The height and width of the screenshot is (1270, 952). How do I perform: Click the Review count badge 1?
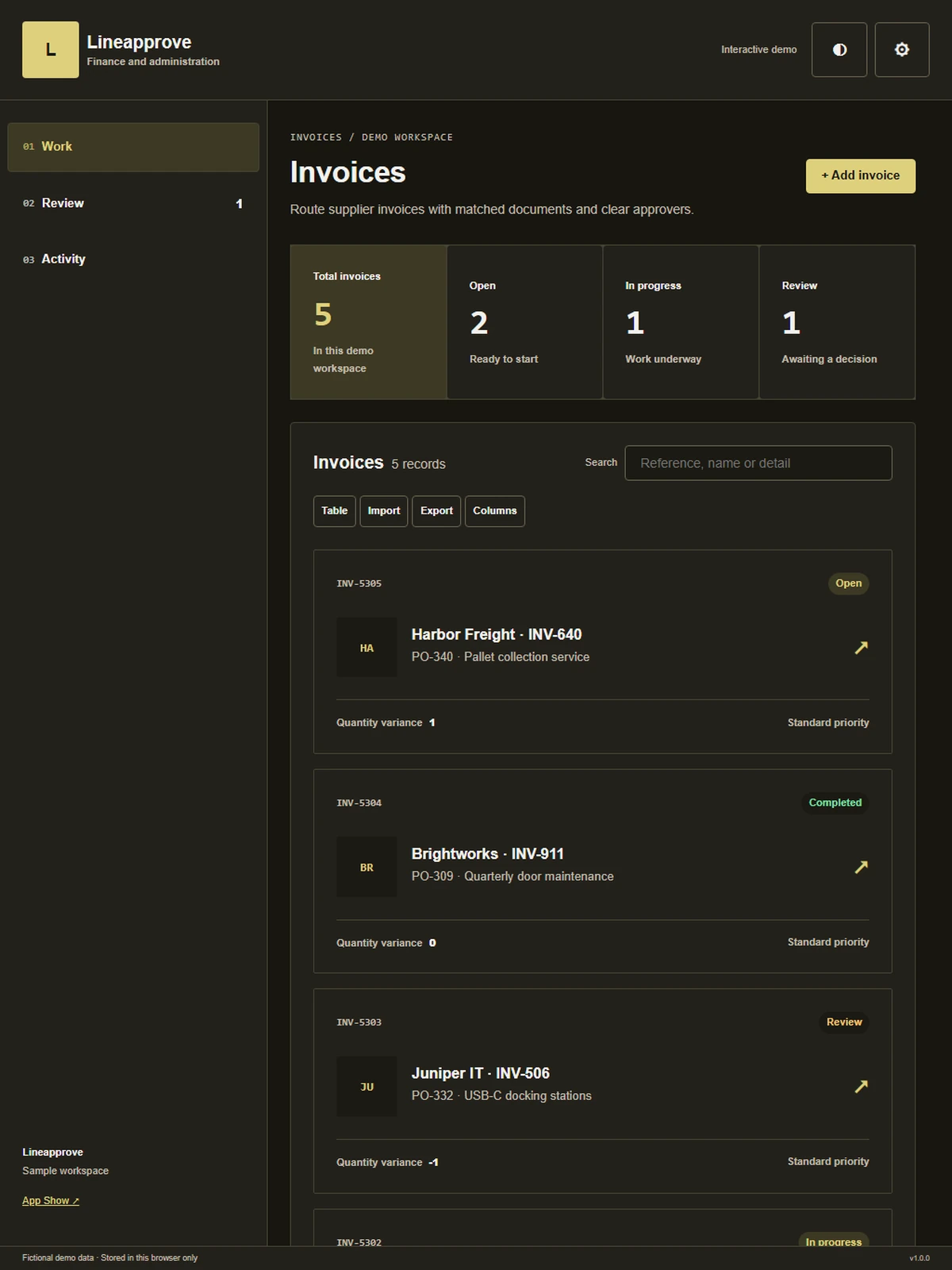239,204
